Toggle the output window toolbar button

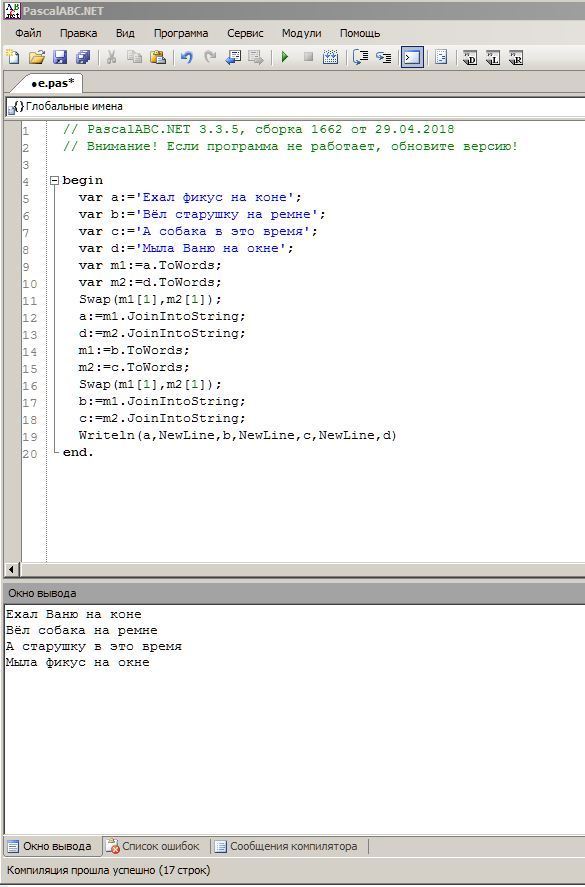click(412, 57)
